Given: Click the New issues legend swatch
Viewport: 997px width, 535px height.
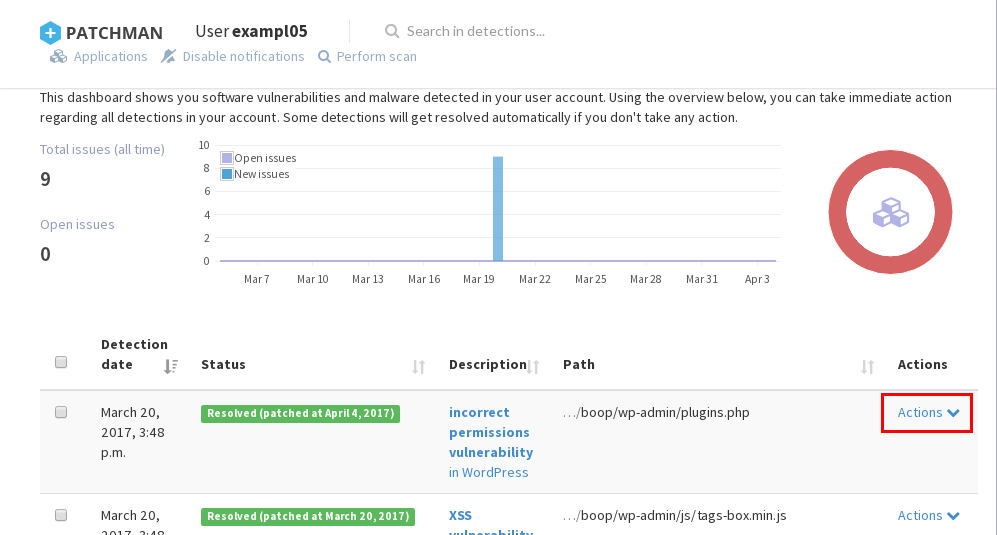Looking at the screenshot, I should click(x=227, y=174).
